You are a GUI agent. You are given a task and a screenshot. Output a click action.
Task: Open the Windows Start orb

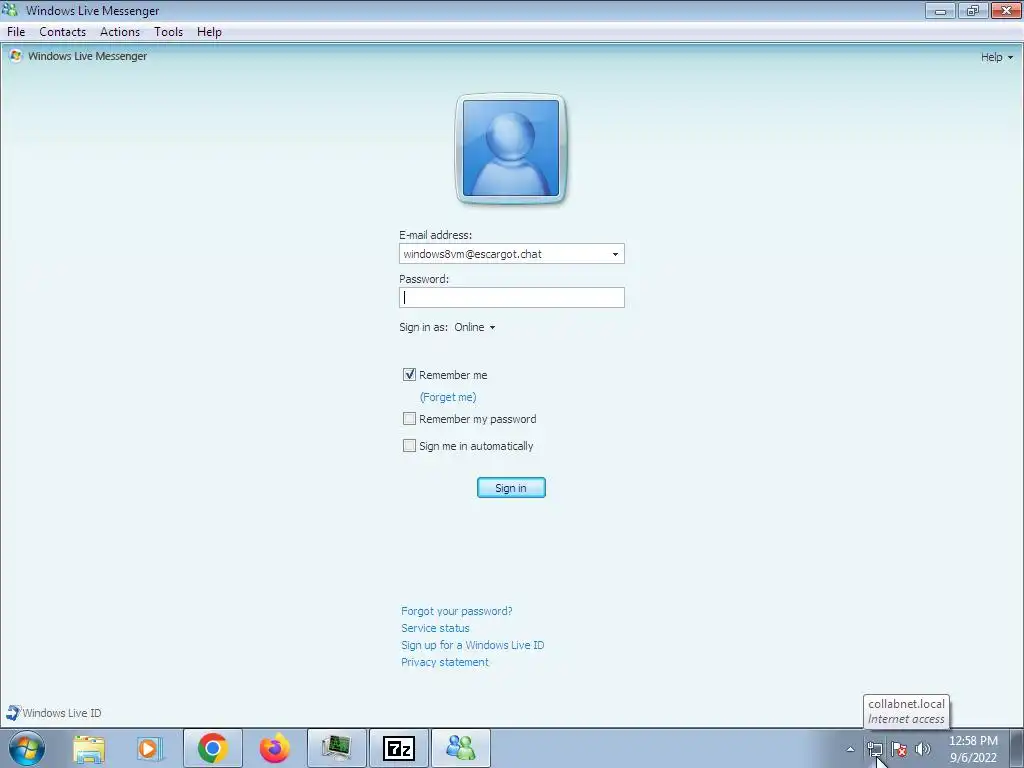click(27, 748)
